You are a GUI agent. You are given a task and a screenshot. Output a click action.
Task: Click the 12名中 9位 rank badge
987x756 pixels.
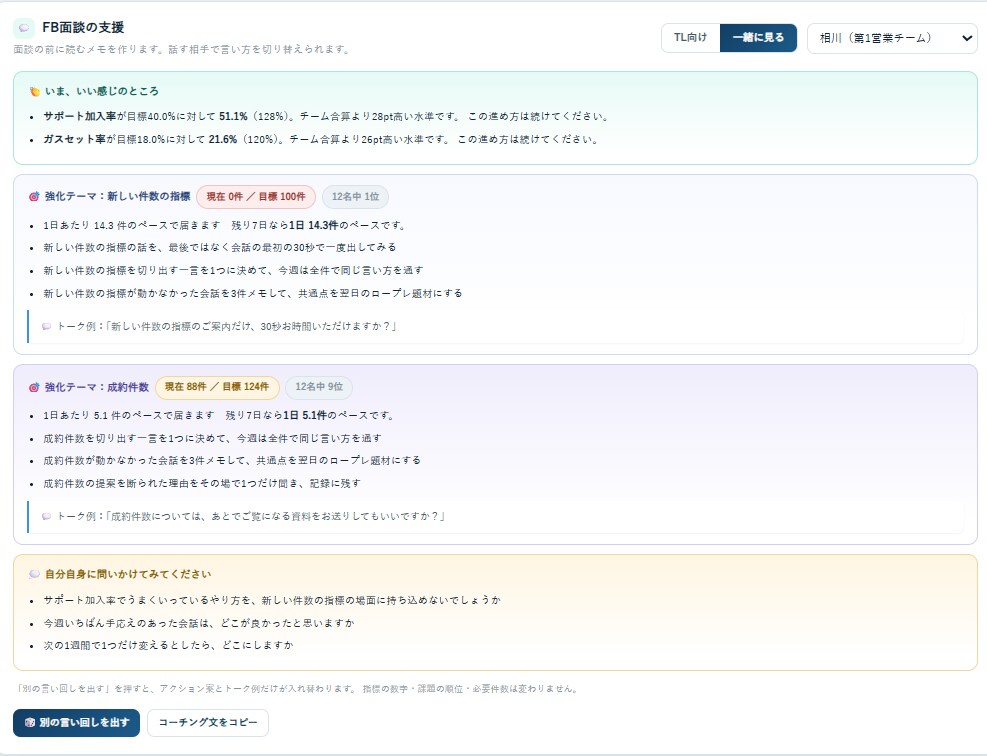319,387
